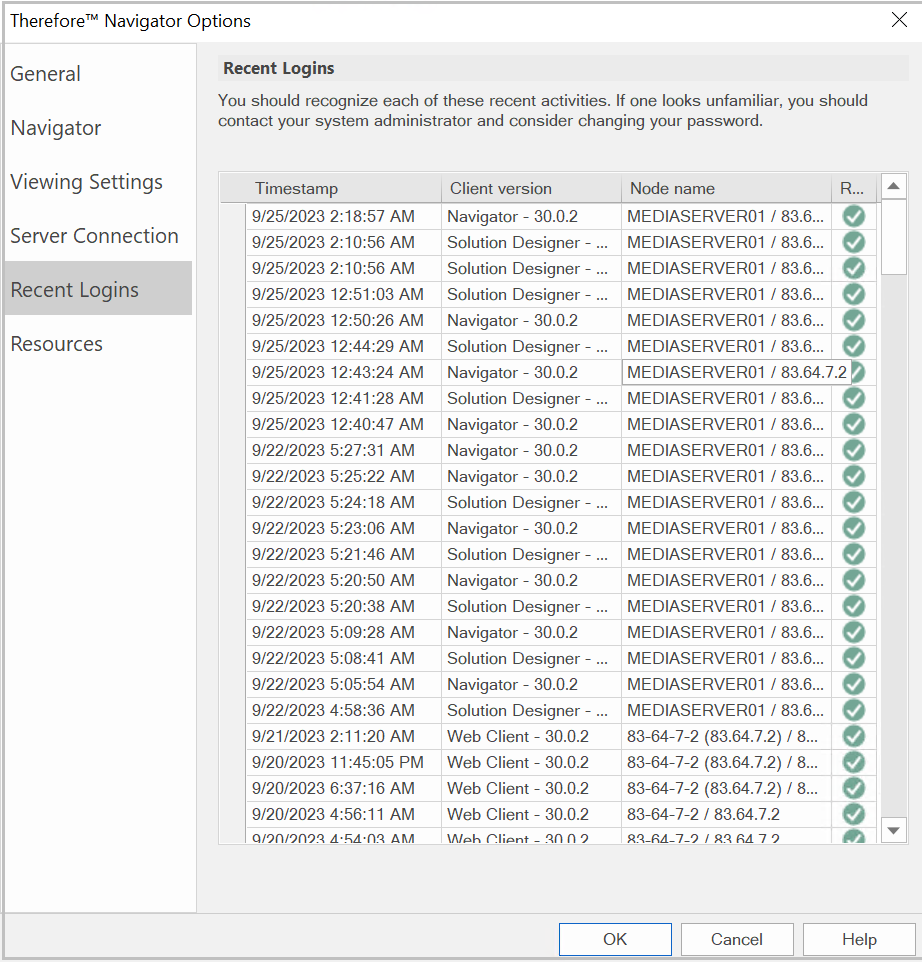Click node name 83-64-7-2 / 83.64.7.2 on the 4:56:11 AM row
922x962 pixels.
[726, 814]
